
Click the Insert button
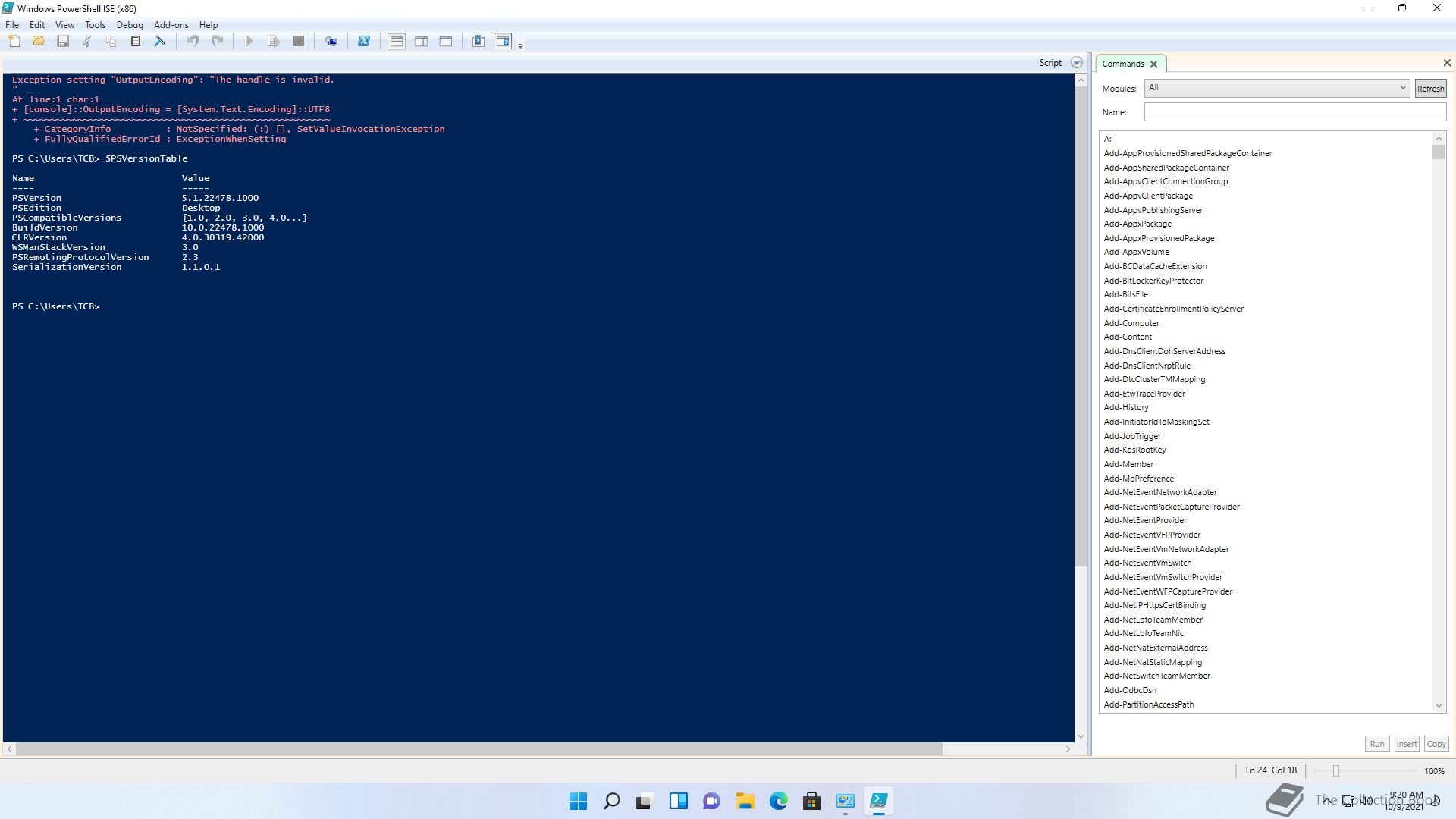tap(1407, 744)
